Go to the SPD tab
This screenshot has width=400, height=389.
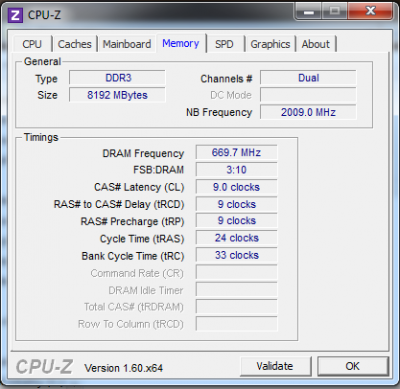(224, 44)
